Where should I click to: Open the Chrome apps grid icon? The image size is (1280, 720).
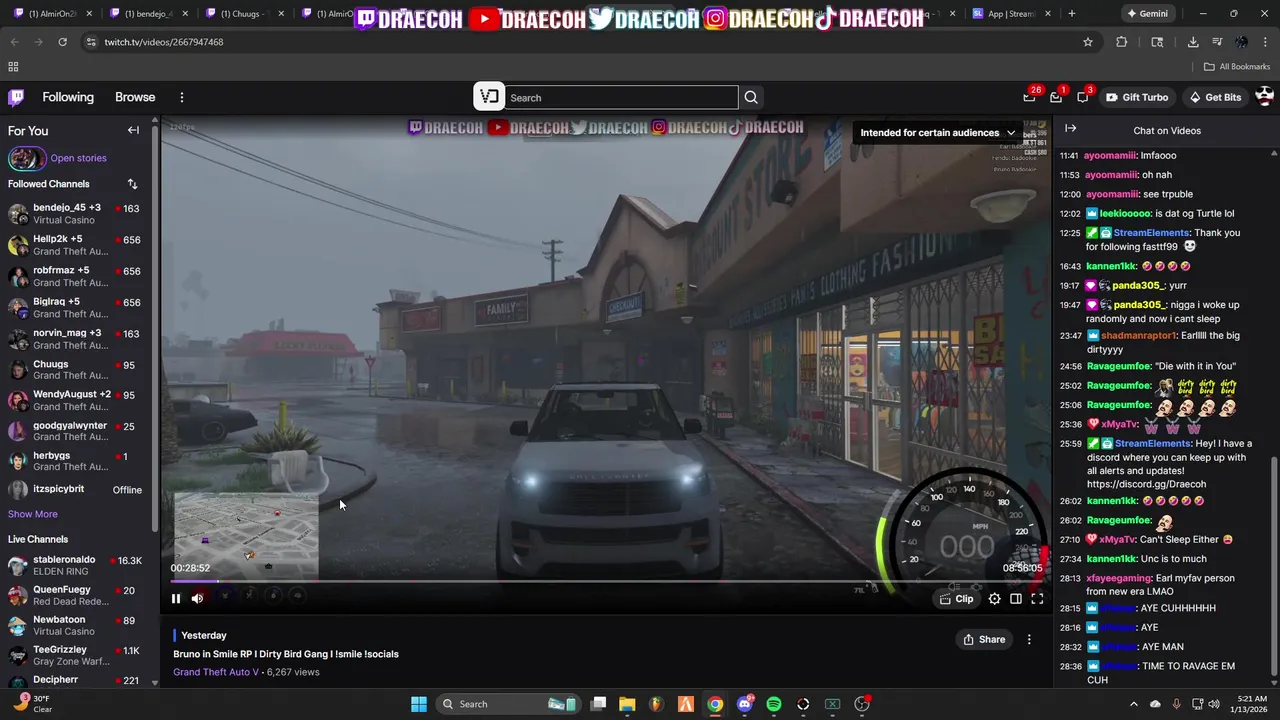click(13, 67)
